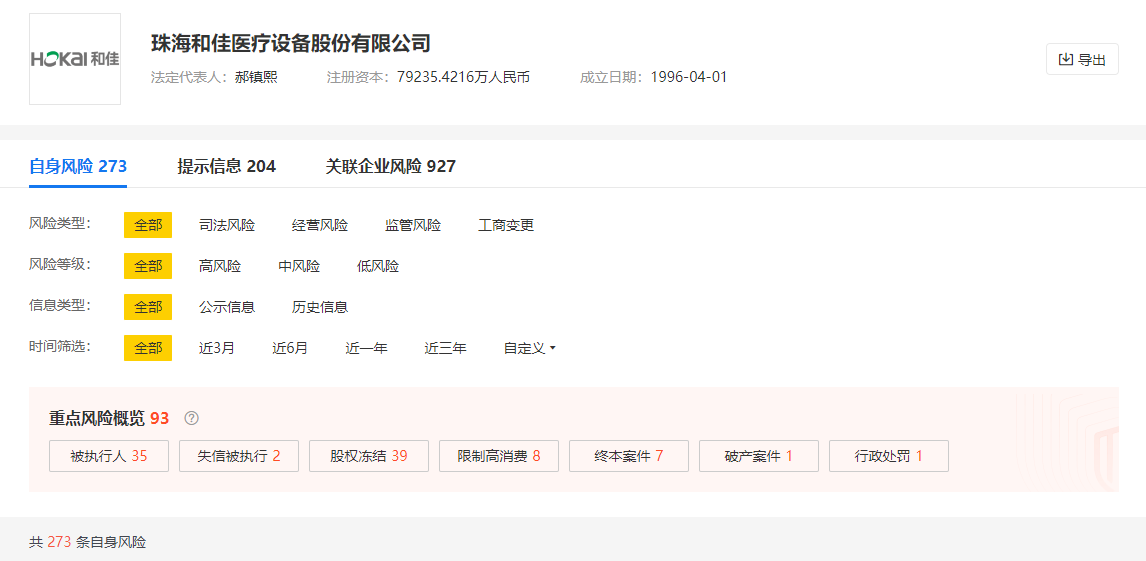Open the 破产案件 1 risk category
Image resolution: width=1146 pixels, height=561 pixels.
(x=759, y=456)
